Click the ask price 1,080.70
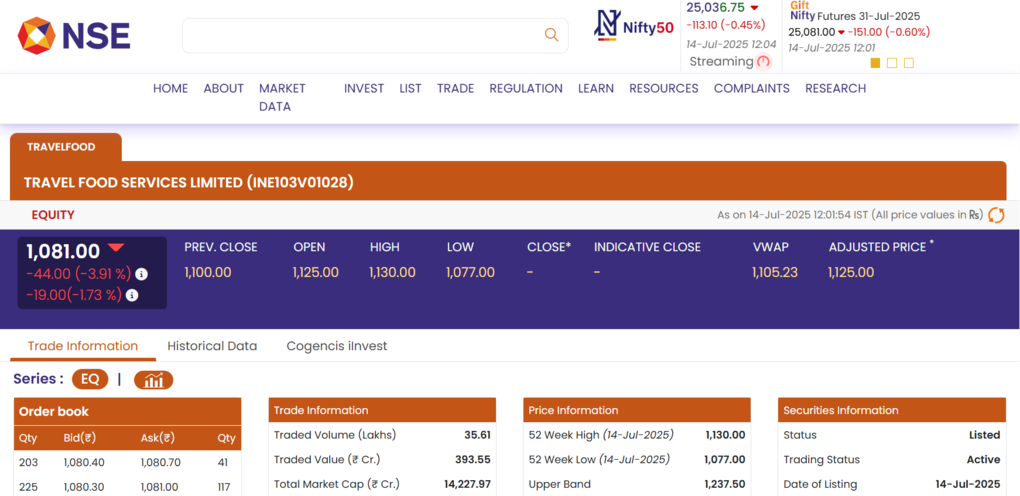This screenshot has height=496, width=1020. coord(160,463)
